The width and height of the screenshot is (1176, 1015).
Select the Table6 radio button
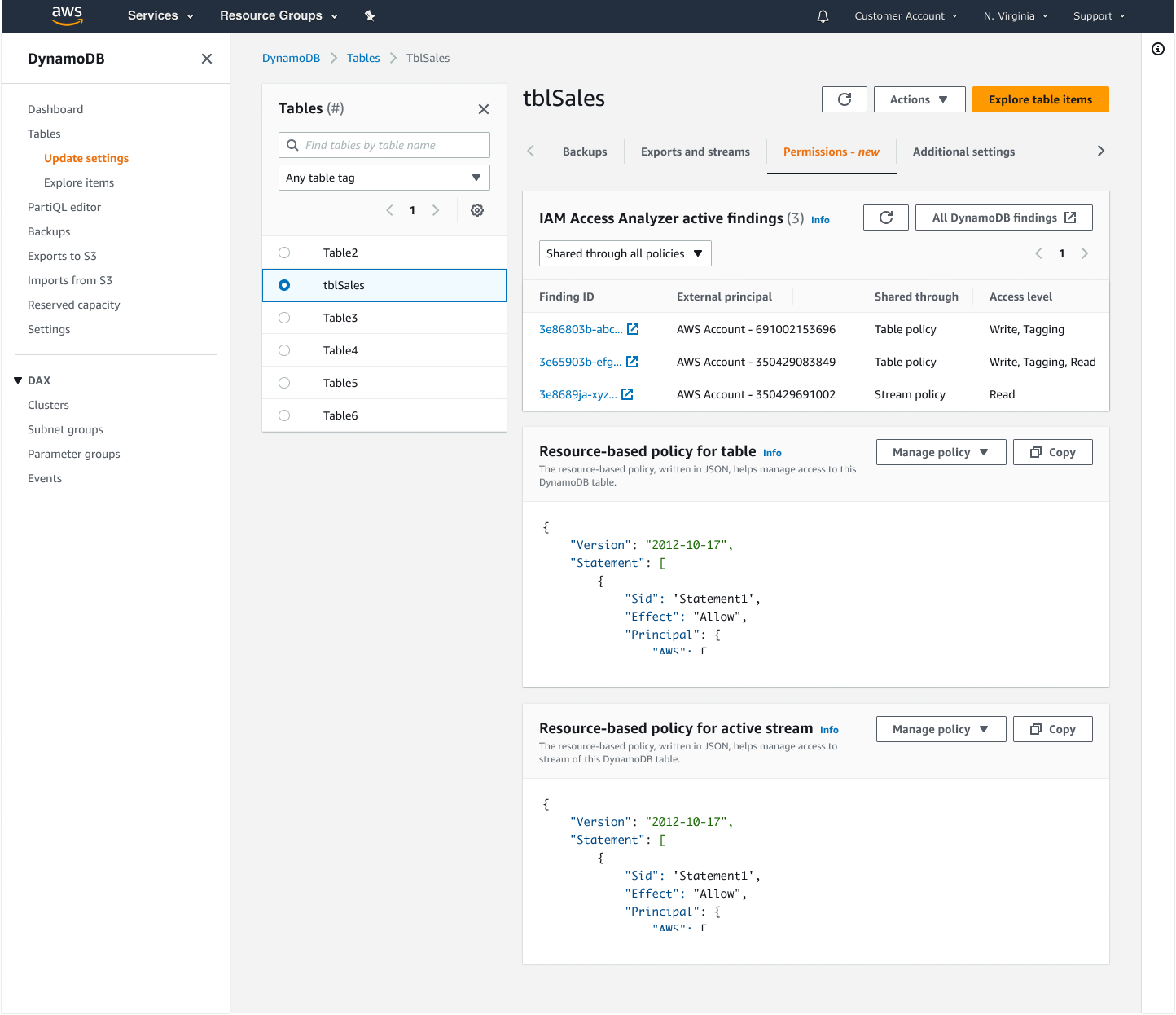284,415
